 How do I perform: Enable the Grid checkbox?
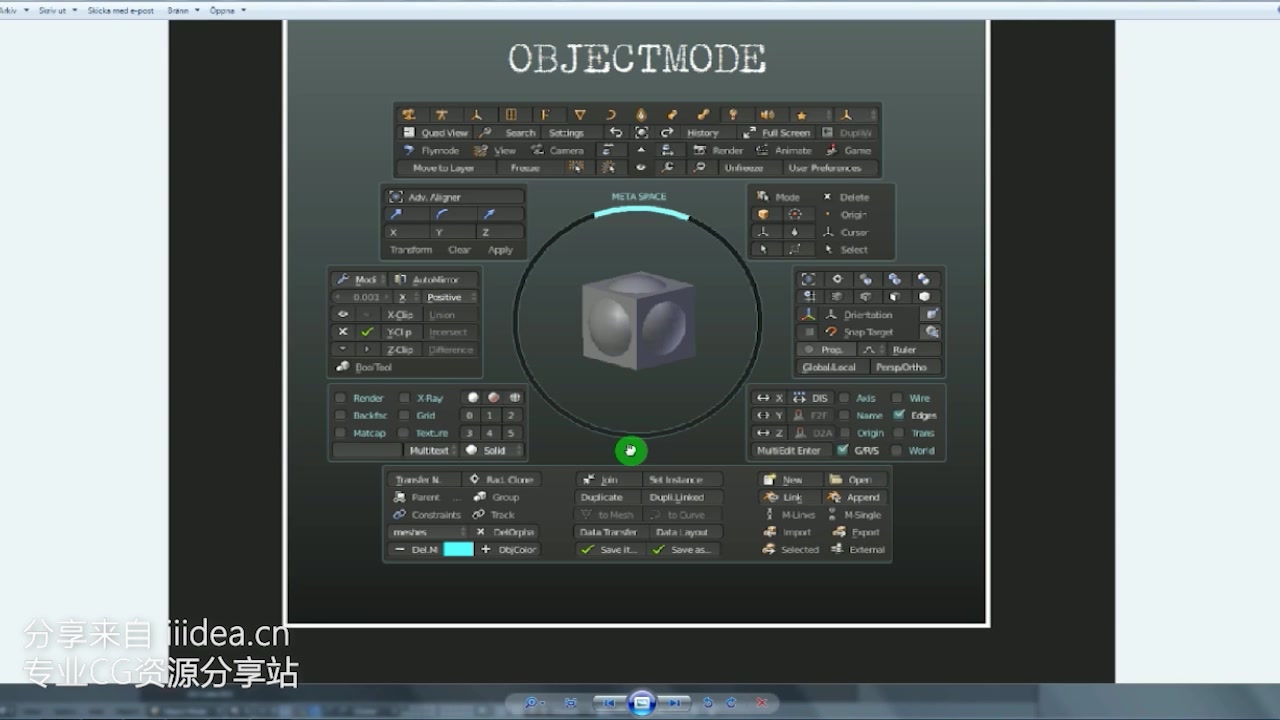pyautogui.click(x=404, y=415)
